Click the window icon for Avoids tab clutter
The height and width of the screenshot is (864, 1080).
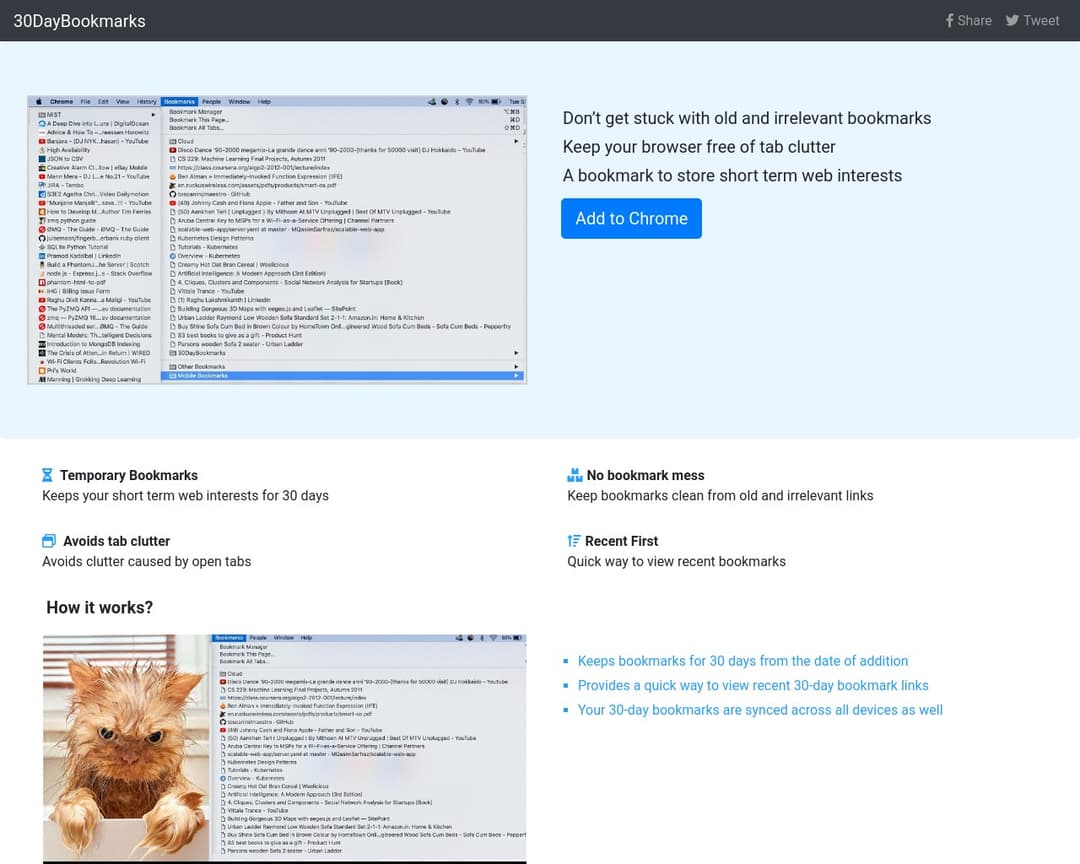click(49, 542)
